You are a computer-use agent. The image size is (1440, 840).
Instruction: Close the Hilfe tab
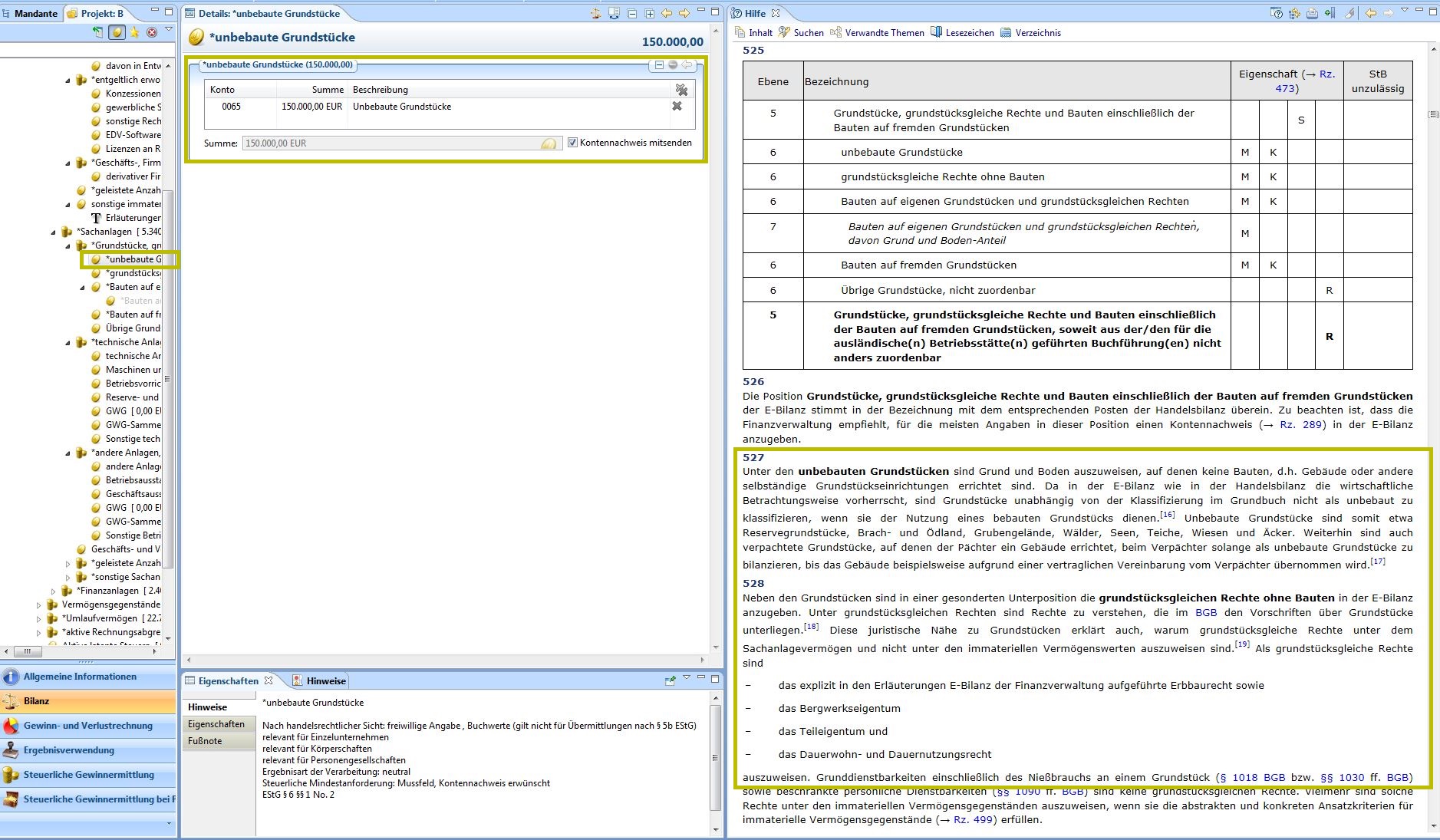776,13
